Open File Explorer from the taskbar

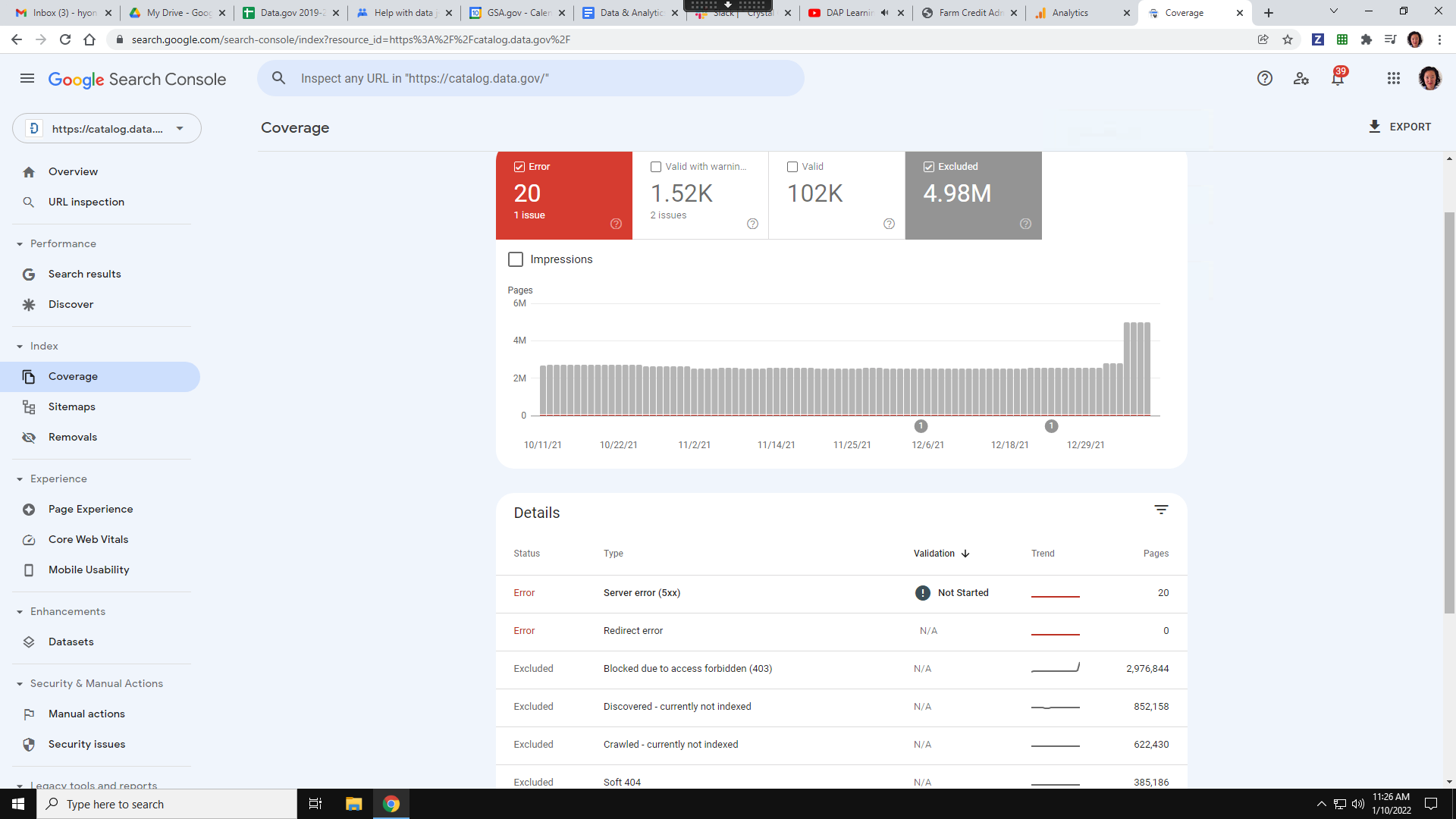[x=353, y=804]
